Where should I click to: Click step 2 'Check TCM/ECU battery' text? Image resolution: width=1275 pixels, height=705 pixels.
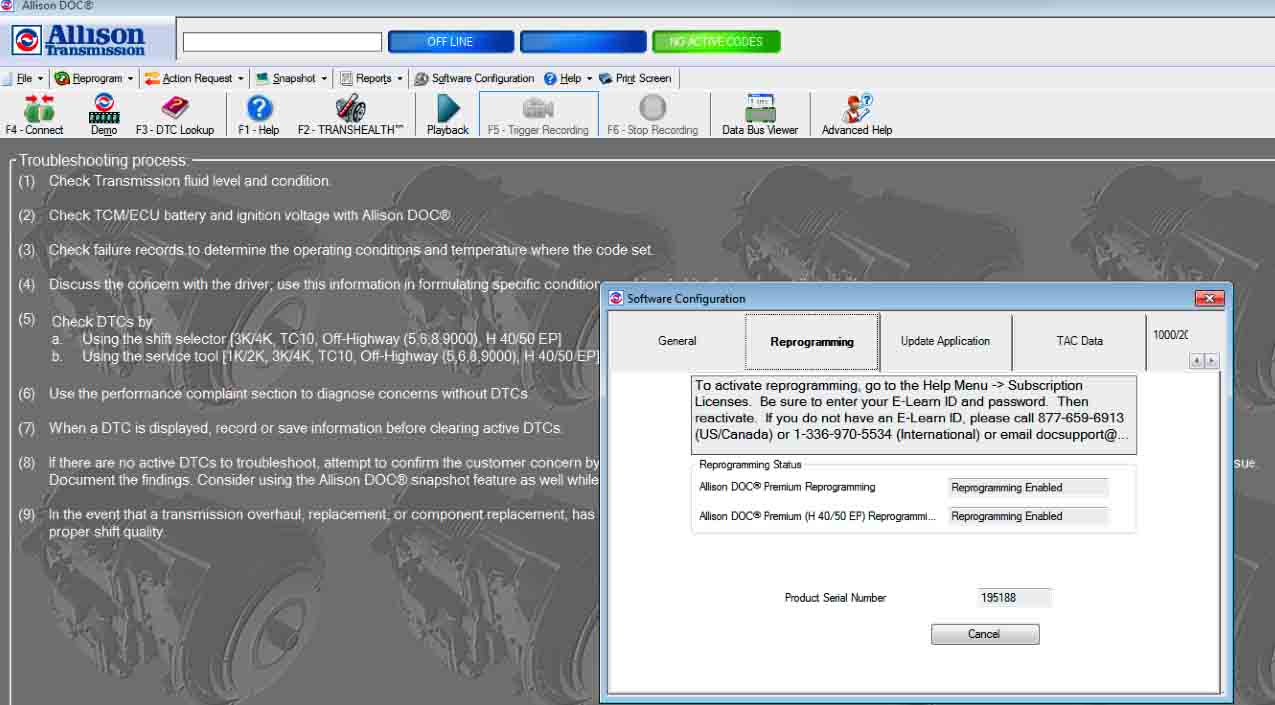click(x=250, y=215)
